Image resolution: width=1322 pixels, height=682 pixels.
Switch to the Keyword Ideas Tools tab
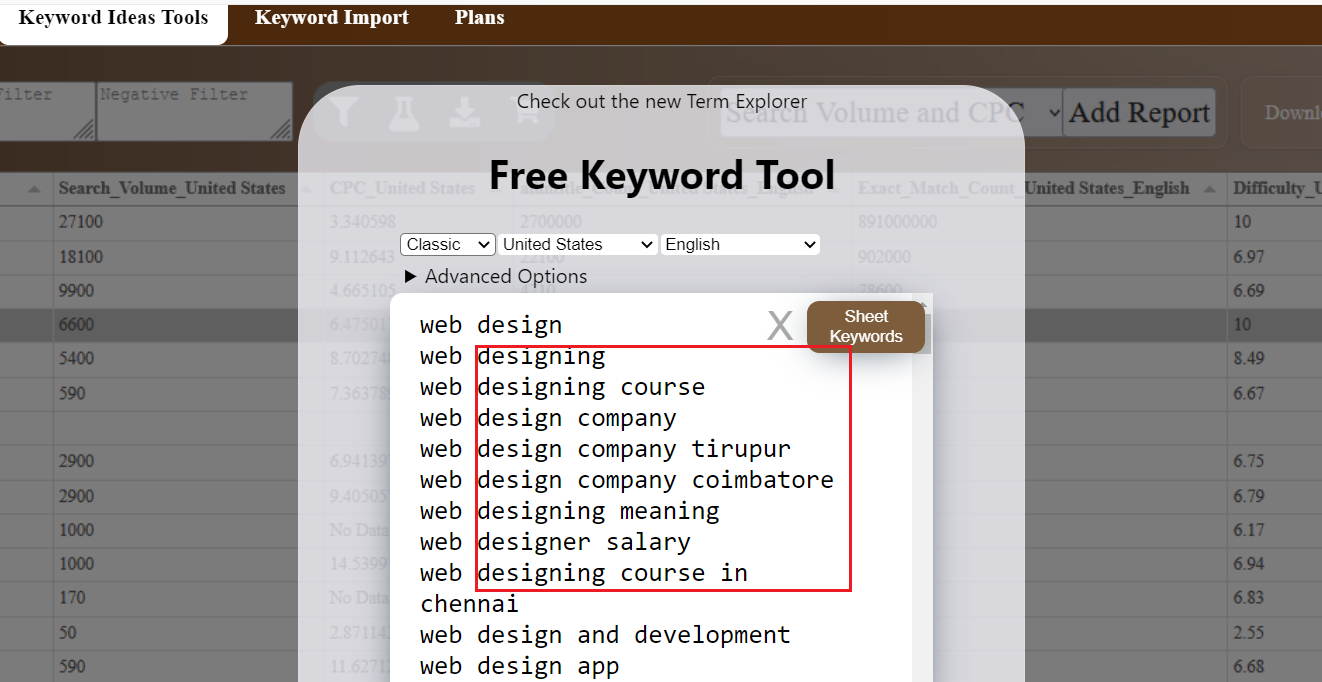(x=113, y=18)
